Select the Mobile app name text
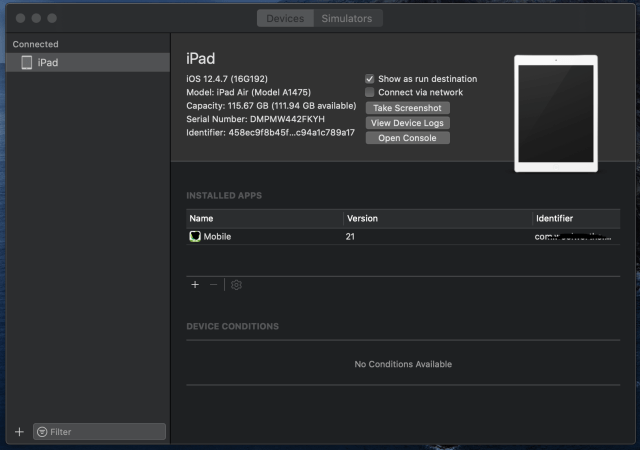This screenshot has height=450, width=640. point(217,236)
